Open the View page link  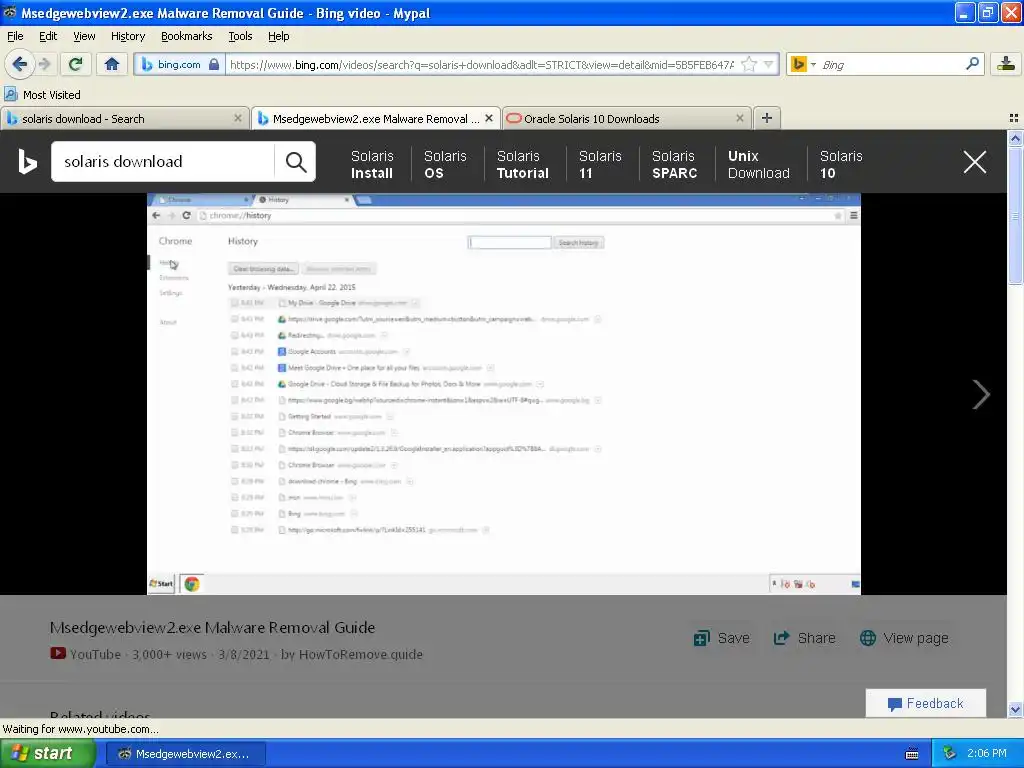pyautogui.click(x=904, y=638)
